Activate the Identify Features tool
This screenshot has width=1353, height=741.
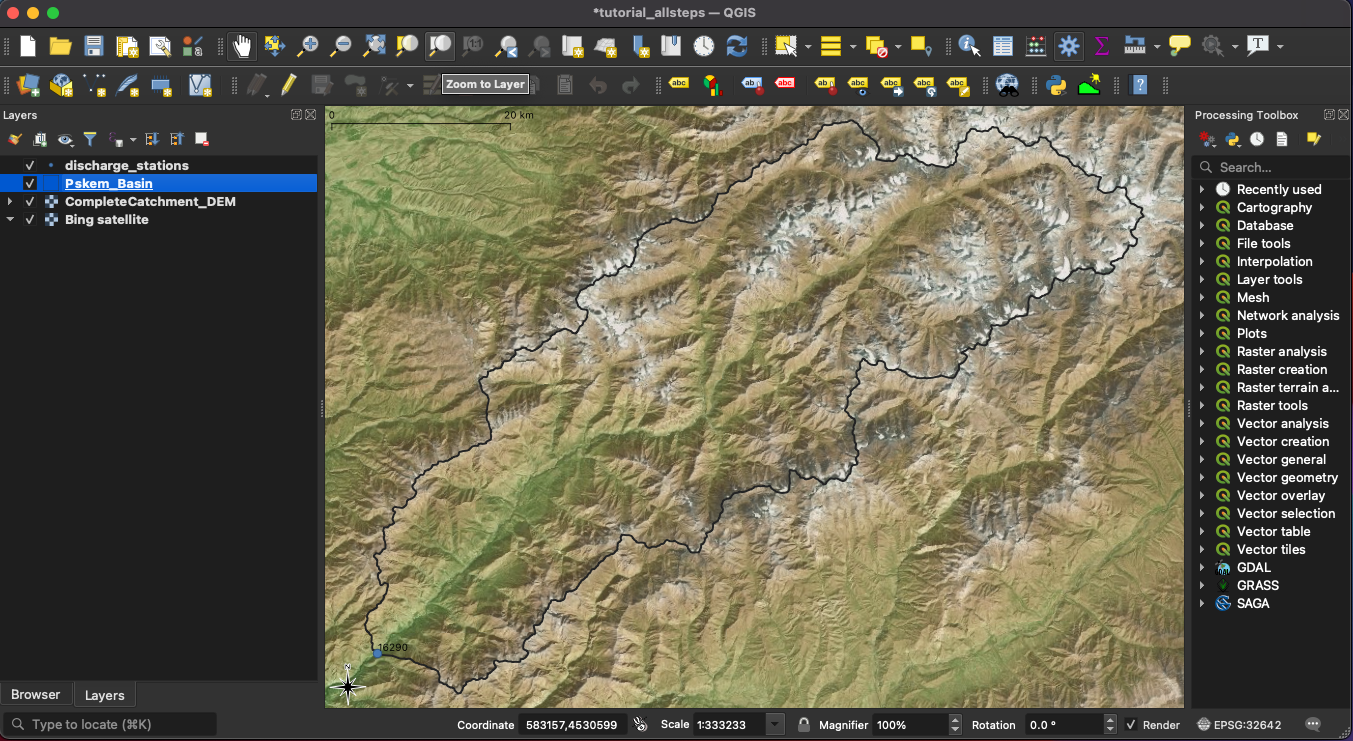point(969,46)
